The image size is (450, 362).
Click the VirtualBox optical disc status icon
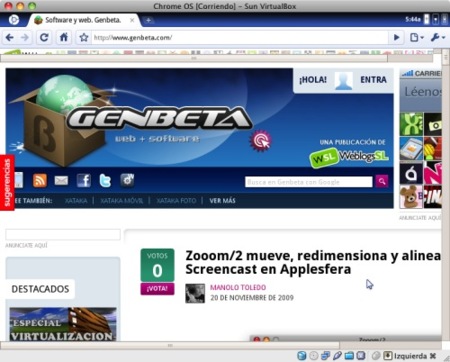(313, 356)
